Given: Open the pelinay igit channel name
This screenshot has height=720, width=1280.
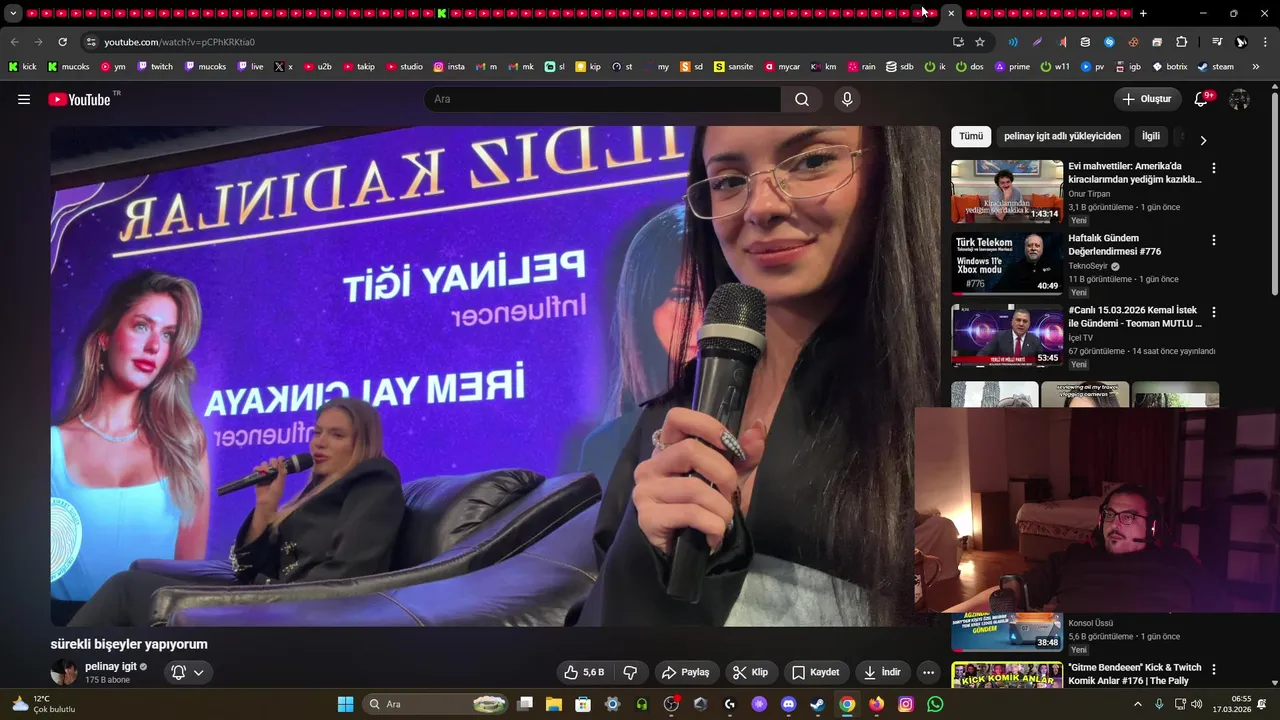Looking at the screenshot, I should pyautogui.click(x=111, y=666).
